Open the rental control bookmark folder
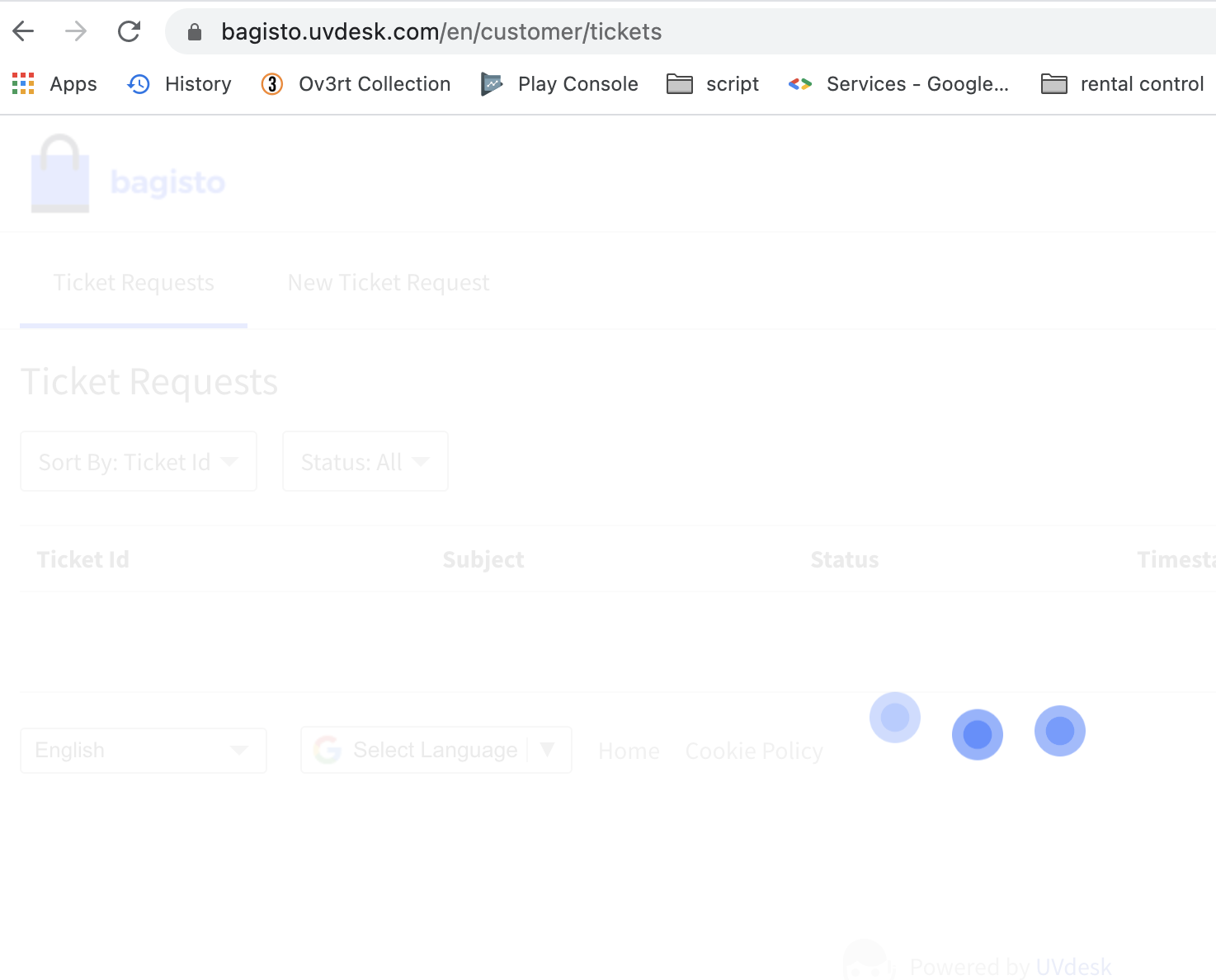 pyautogui.click(x=1122, y=84)
